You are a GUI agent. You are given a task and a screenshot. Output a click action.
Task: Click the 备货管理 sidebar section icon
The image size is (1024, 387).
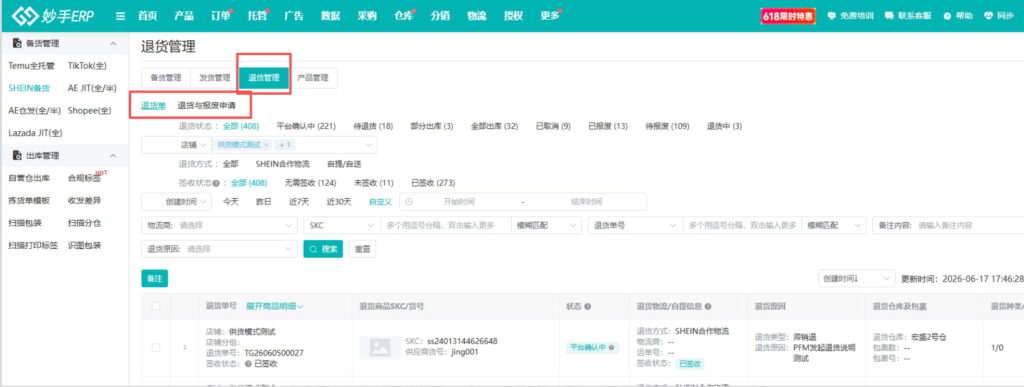coord(18,43)
